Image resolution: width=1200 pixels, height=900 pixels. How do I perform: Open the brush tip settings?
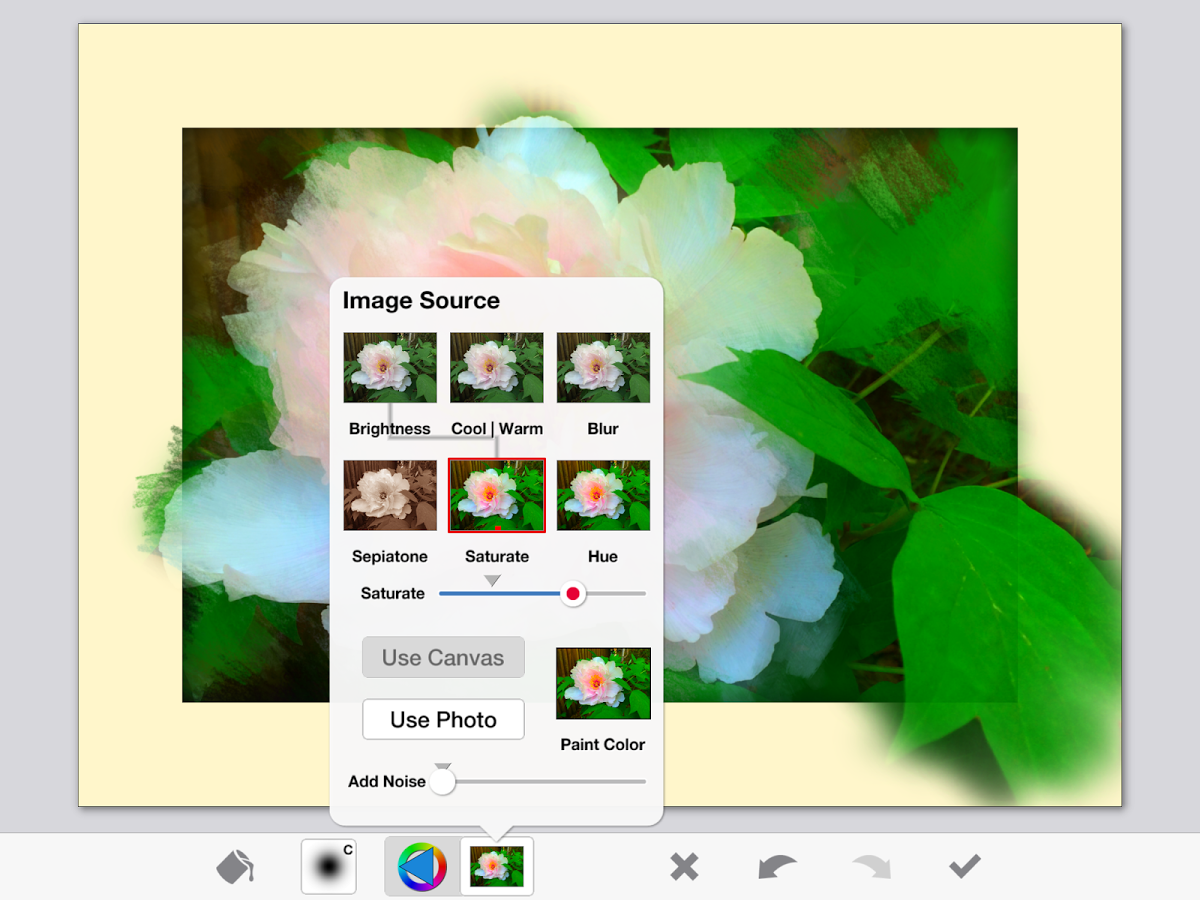point(329,865)
